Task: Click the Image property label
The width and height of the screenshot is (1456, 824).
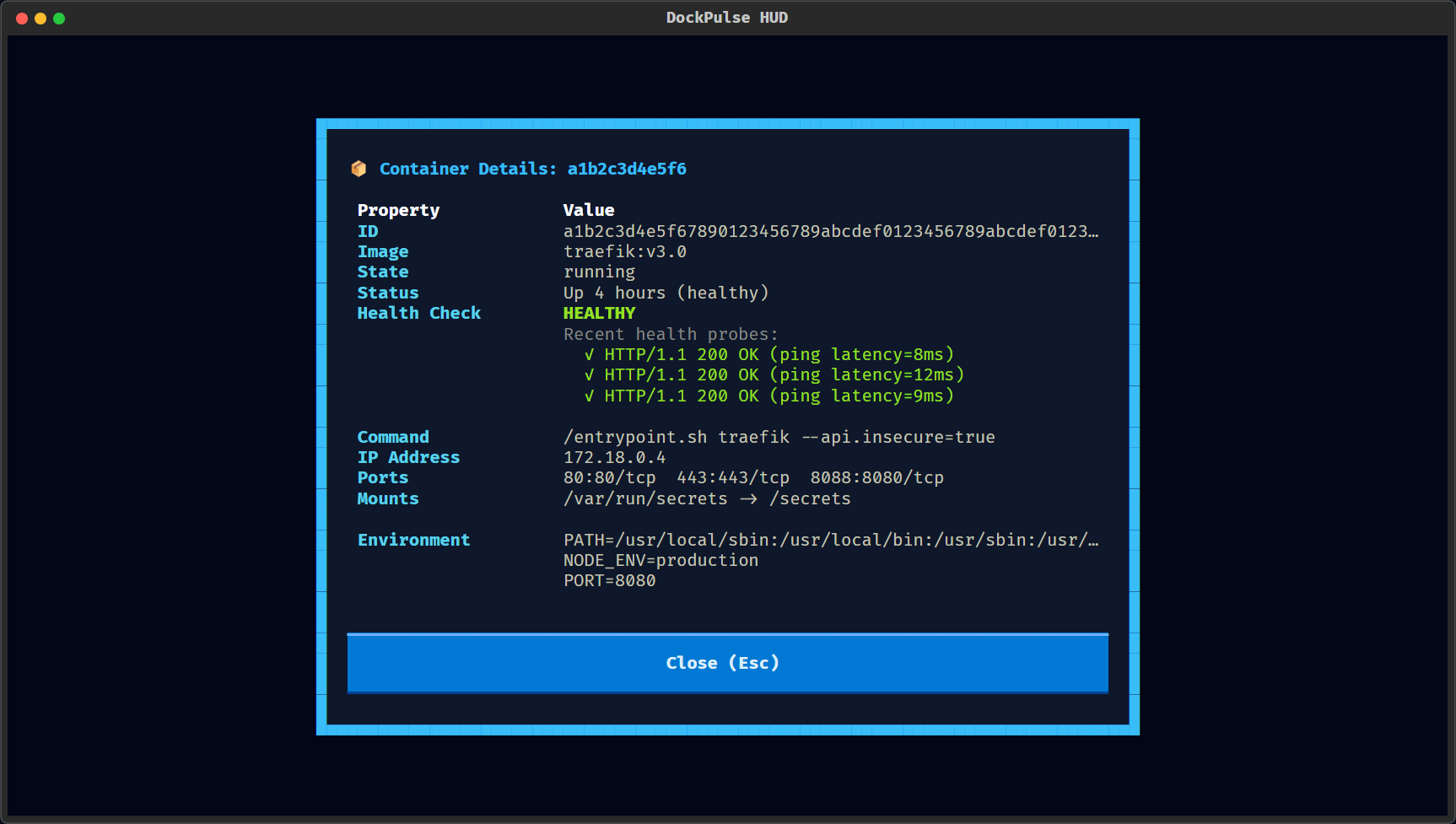Action: 383,251
